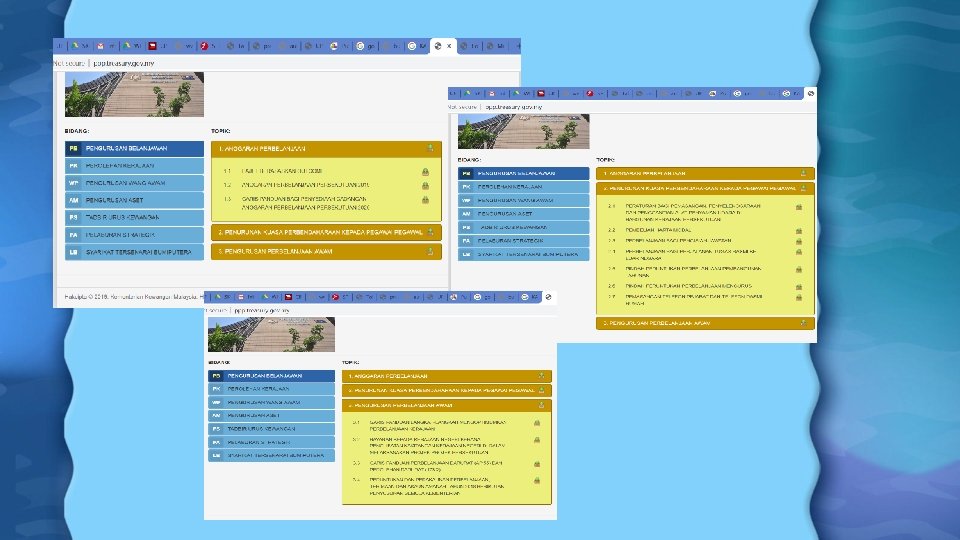Open icon beside item 1.3 in top-left window
960x540 pixels.
point(425,200)
